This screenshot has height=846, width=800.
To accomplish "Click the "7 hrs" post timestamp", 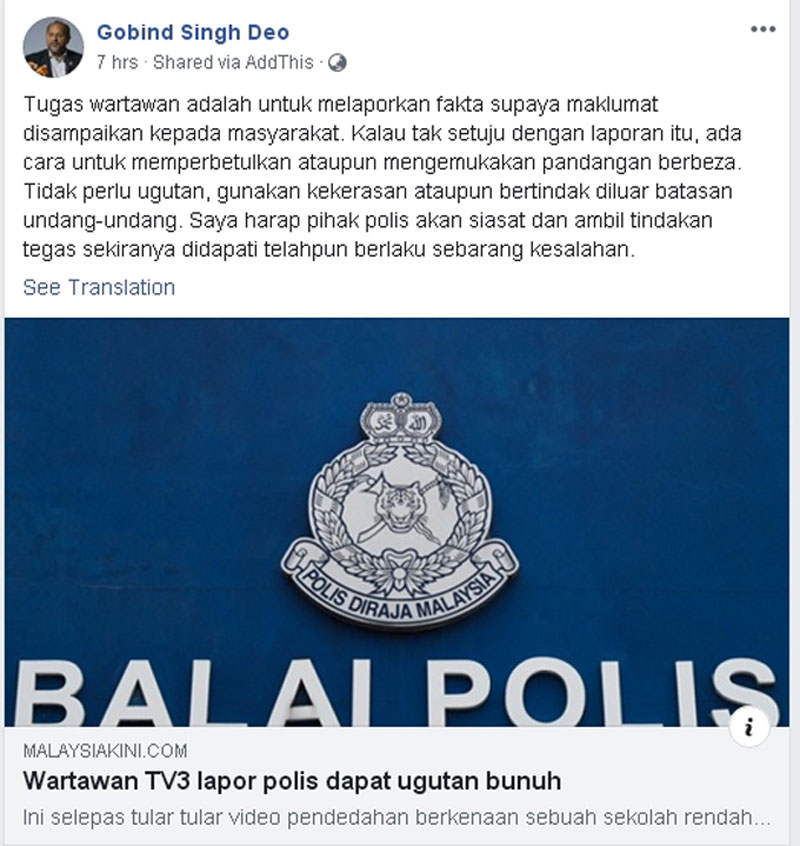I will pyautogui.click(x=118, y=63).
